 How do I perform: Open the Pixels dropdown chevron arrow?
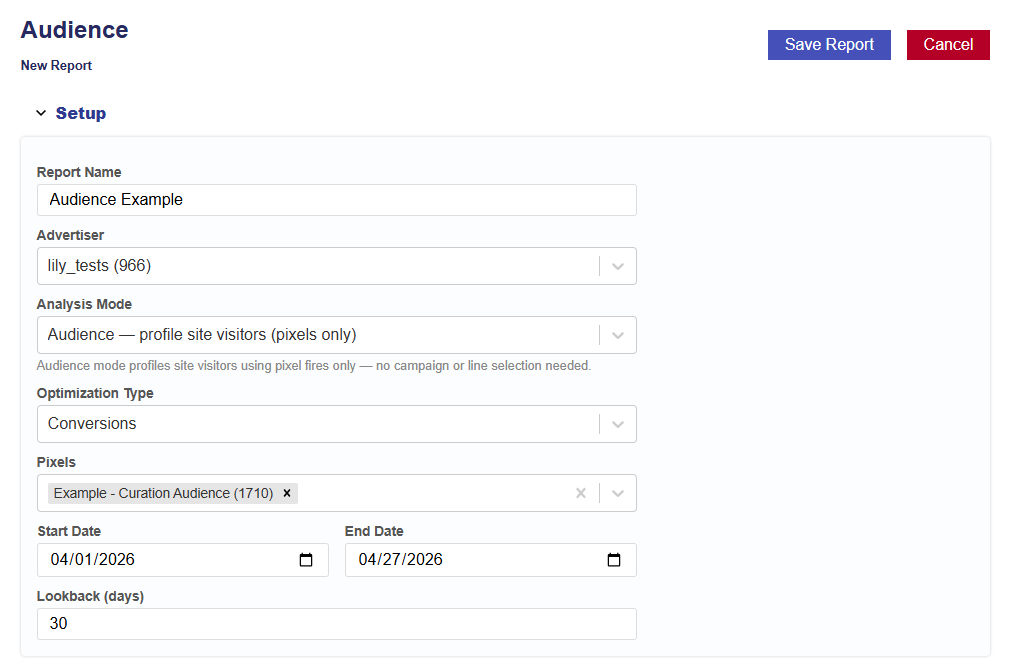click(618, 493)
